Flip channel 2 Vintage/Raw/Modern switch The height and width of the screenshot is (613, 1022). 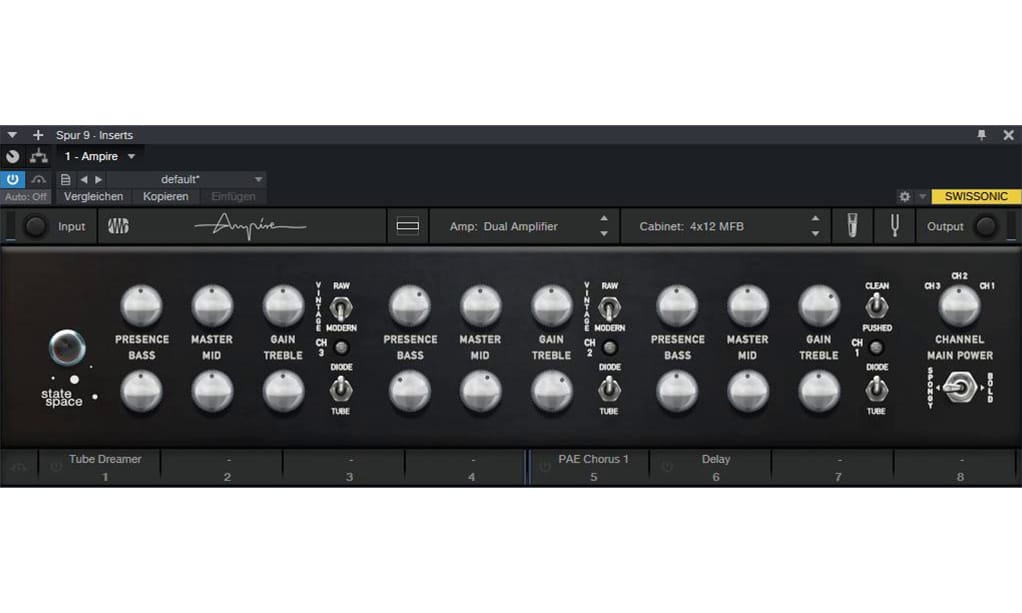tap(609, 306)
